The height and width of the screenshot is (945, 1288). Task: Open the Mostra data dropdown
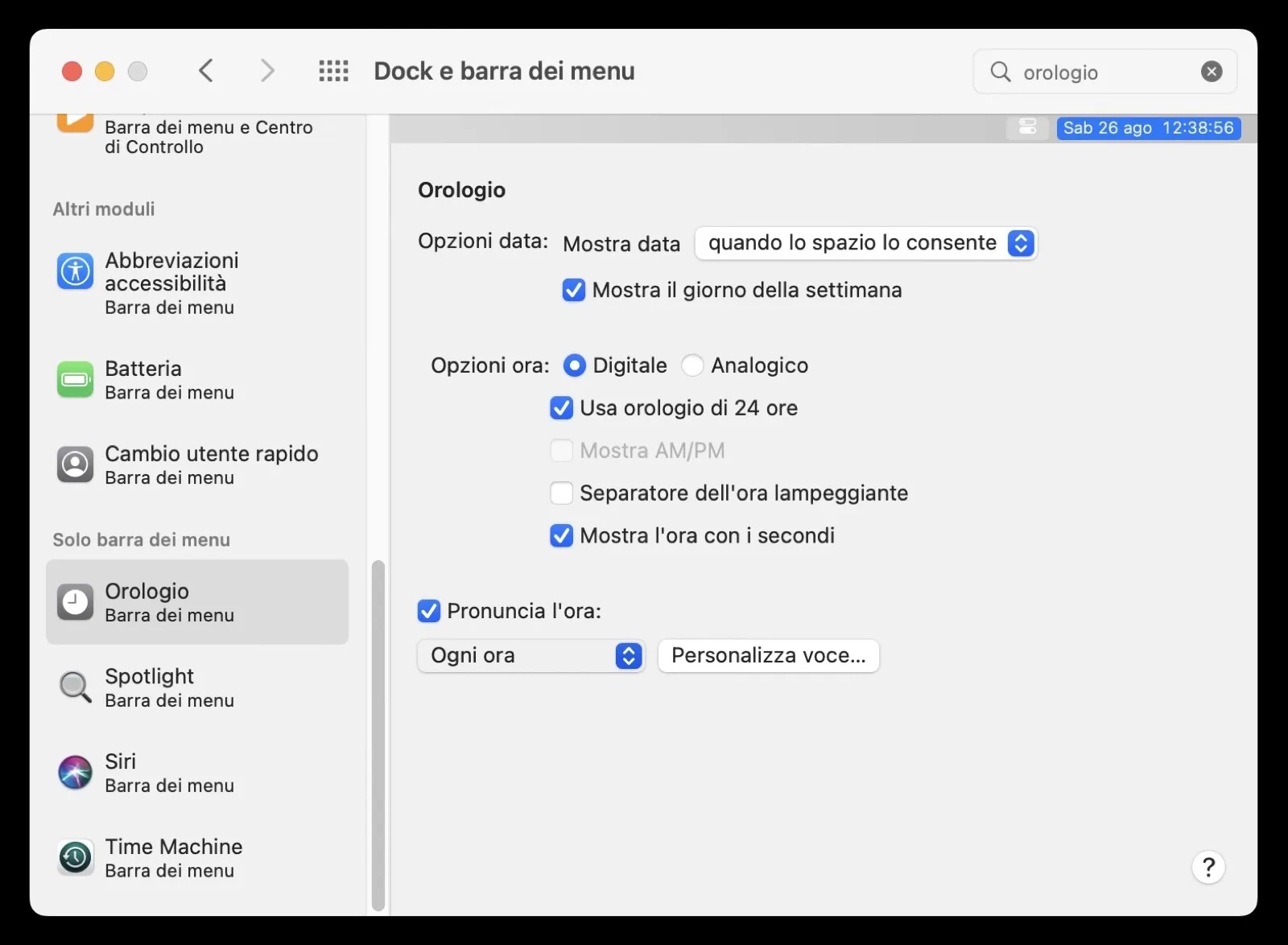coord(865,243)
